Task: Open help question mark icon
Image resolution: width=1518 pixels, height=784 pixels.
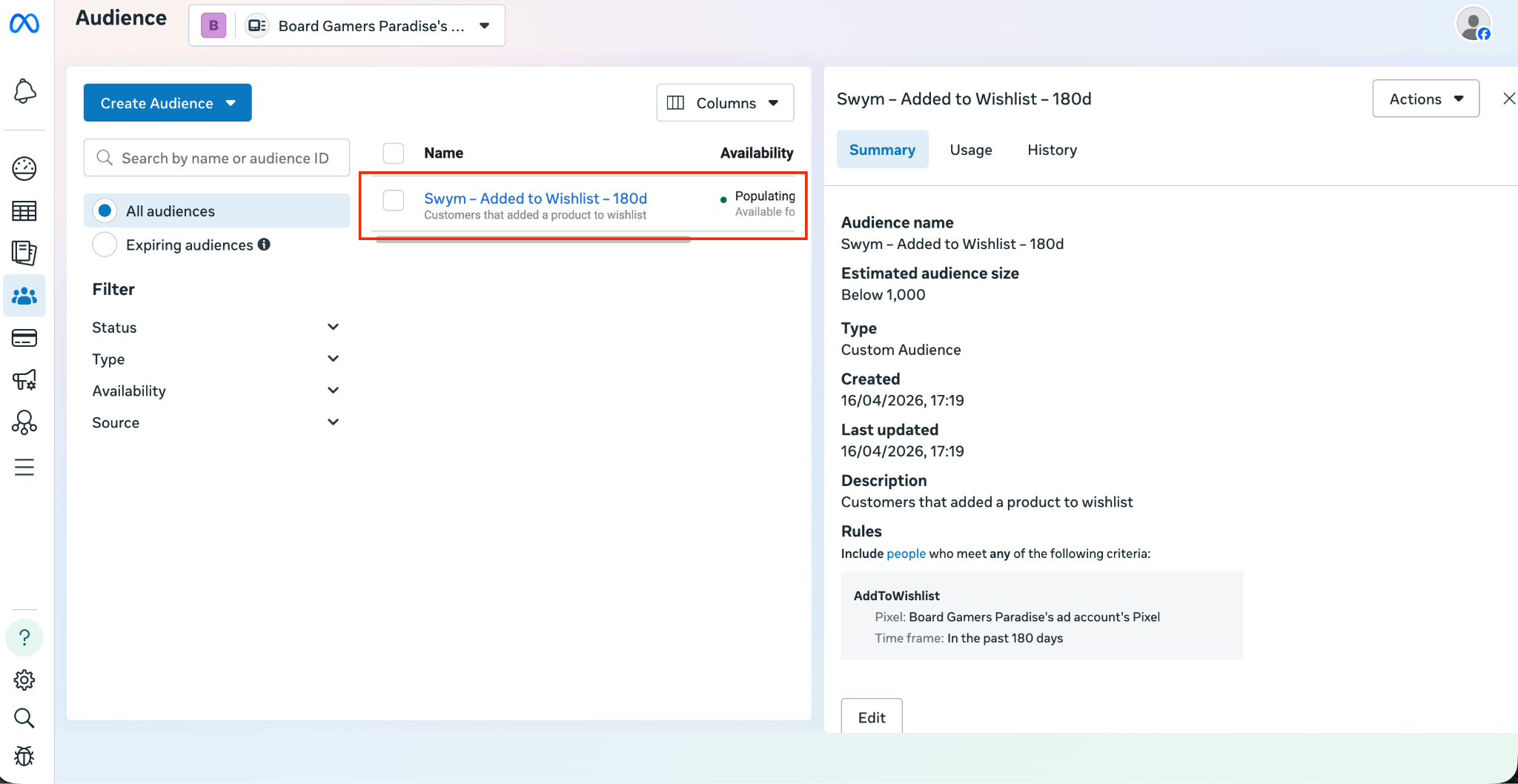Action: [24, 637]
